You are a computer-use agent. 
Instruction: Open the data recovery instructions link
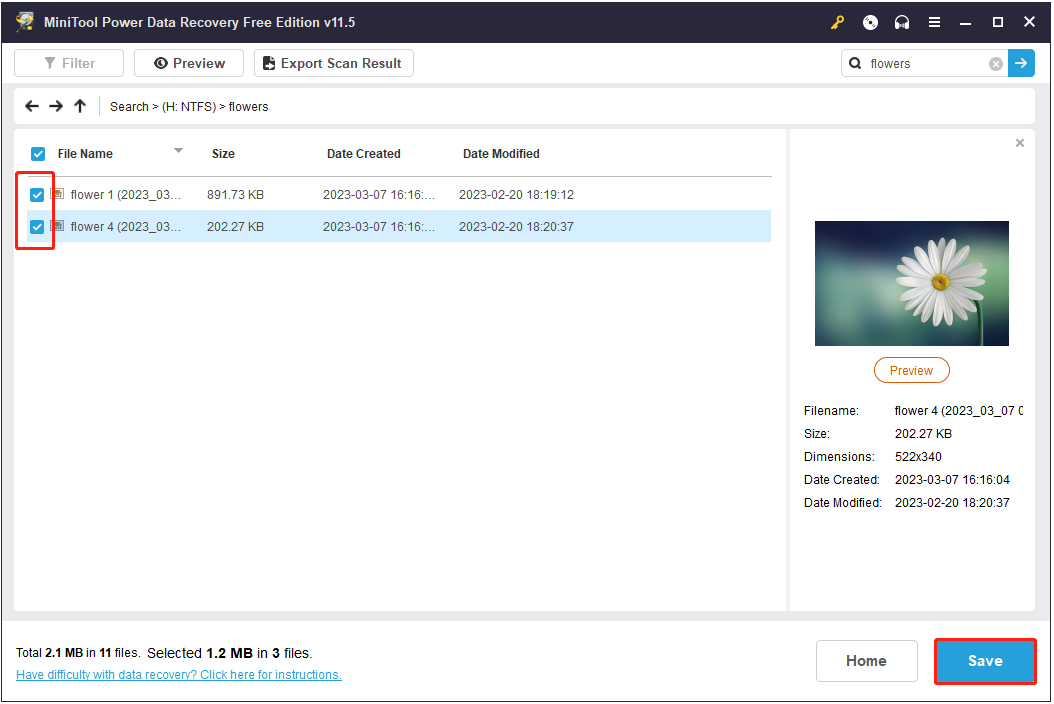(x=179, y=674)
